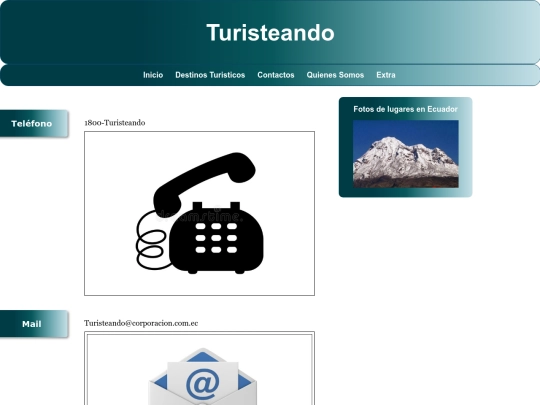Click the black telephone image
Image resolution: width=540 pixels, height=405 pixels.
click(199, 213)
